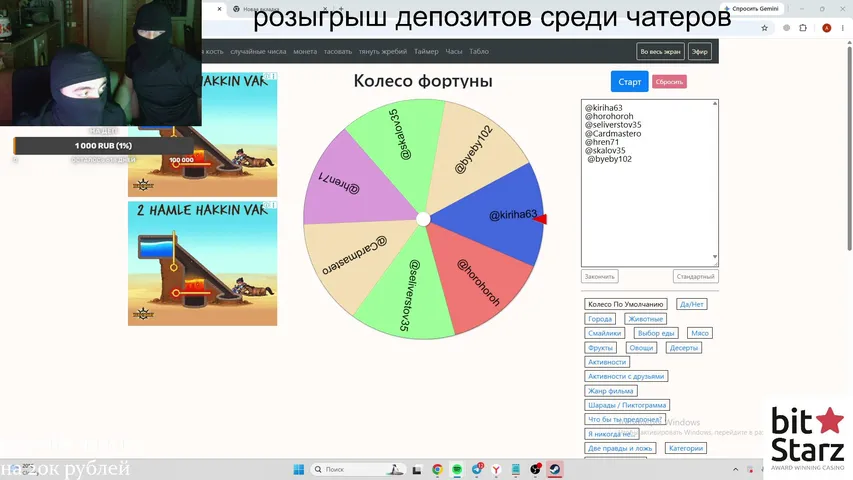Open the Часы menu item

pos(454,51)
